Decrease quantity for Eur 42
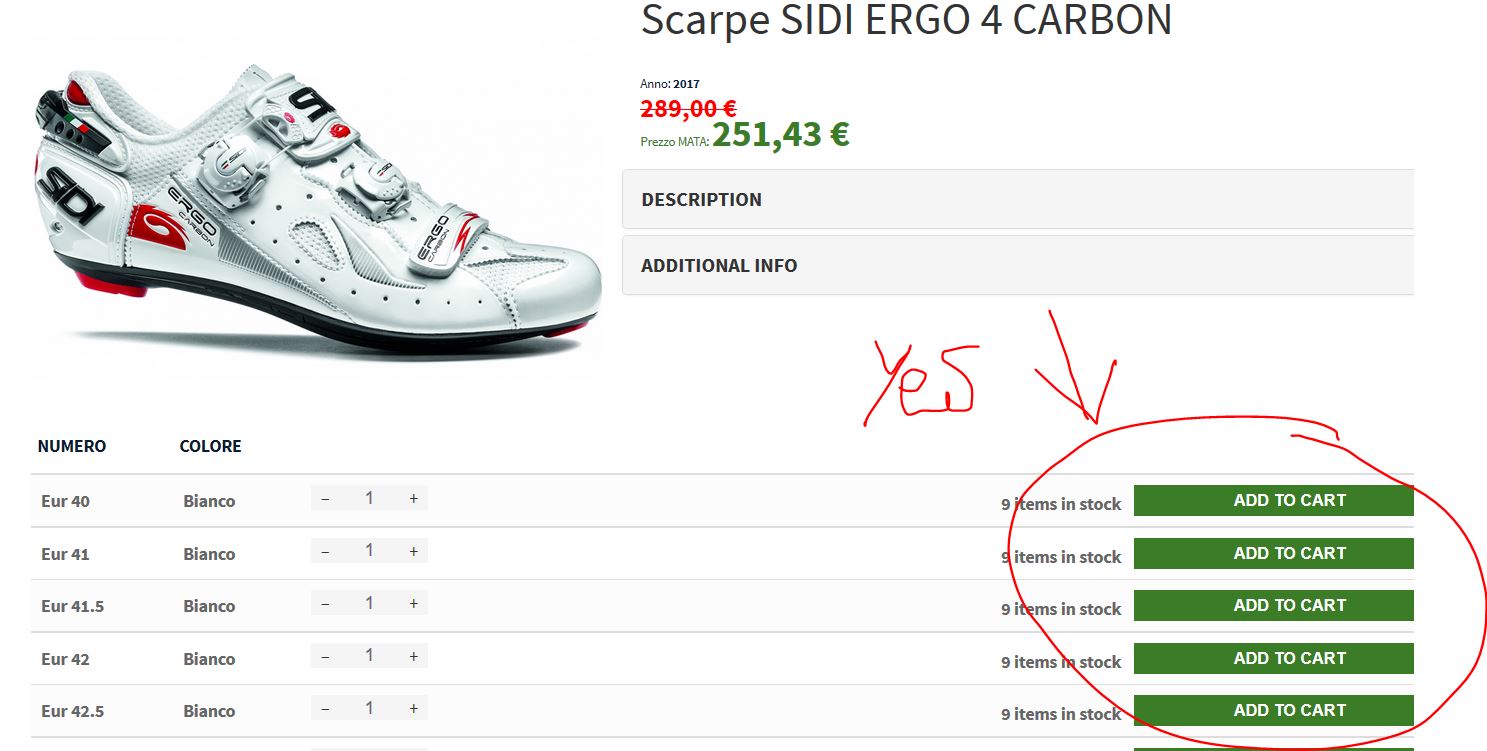 325,656
